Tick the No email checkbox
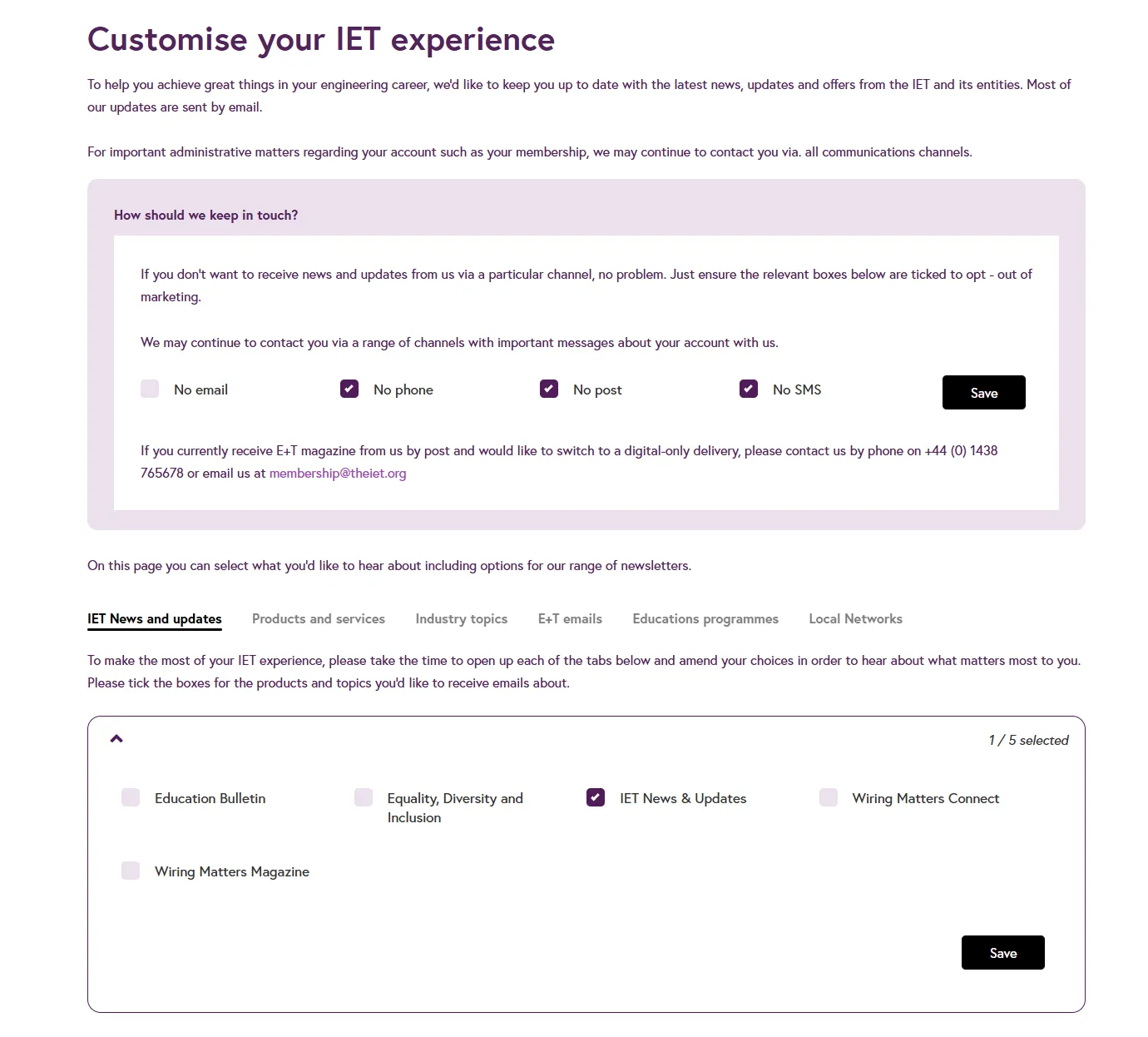Image resolution: width=1148 pixels, height=1037 pixels. [x=150, y=389]
